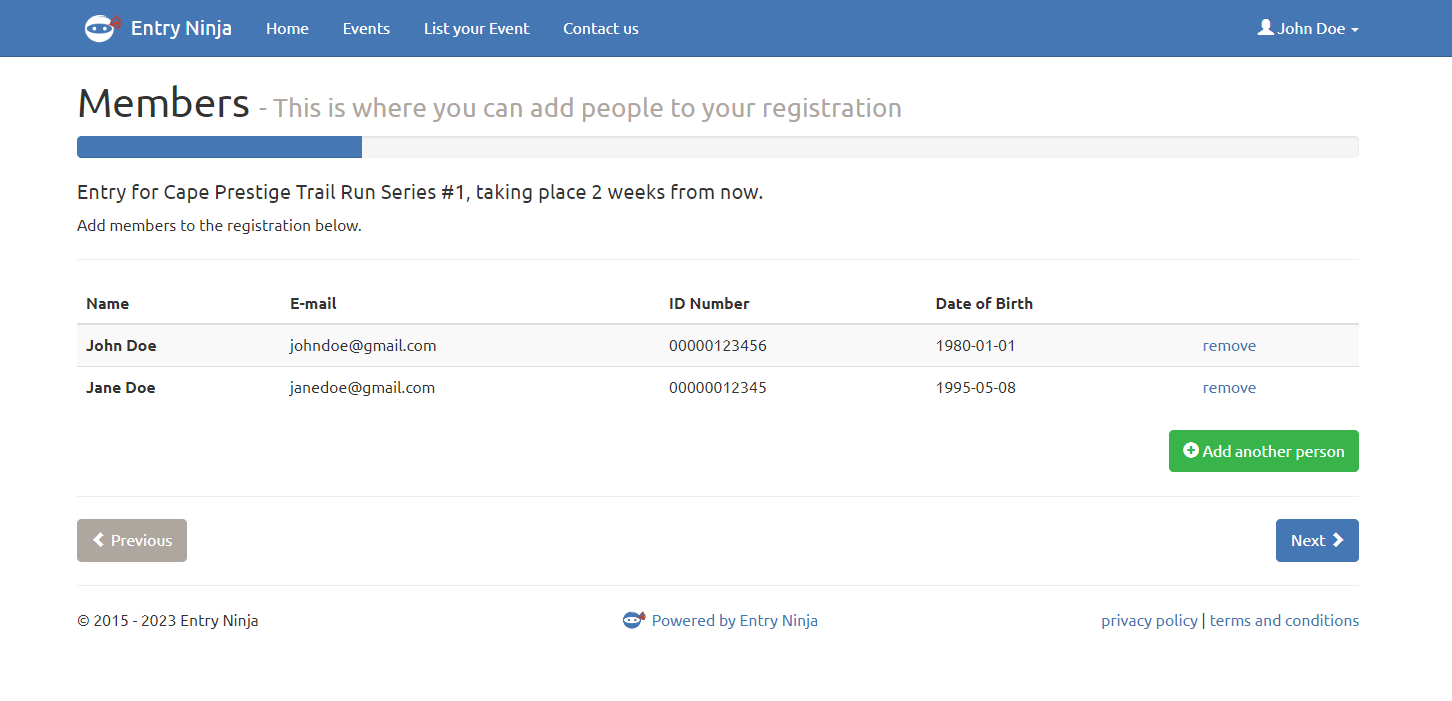
Task: Remove Jane Doe from the registration
Action: [1229, 388]
